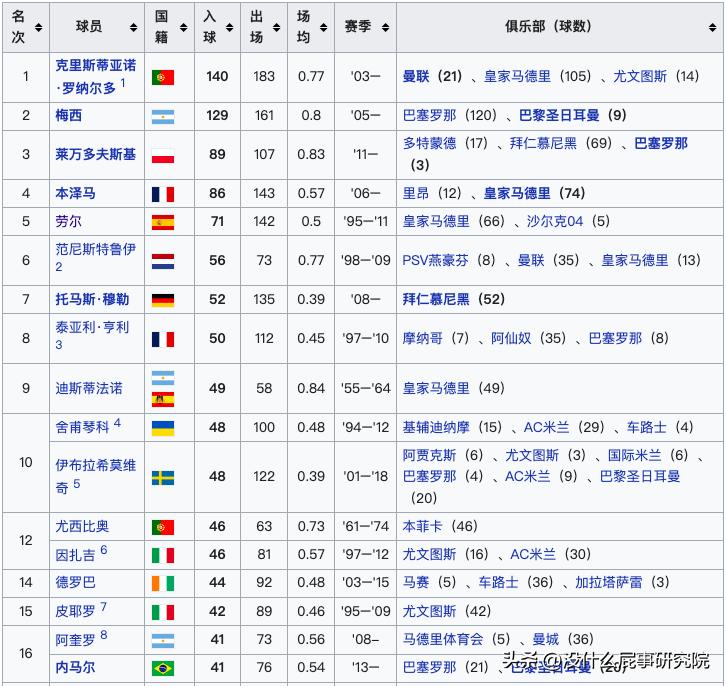Sort table by 俱乐部(球数) column arrows

tap(713, 27)
